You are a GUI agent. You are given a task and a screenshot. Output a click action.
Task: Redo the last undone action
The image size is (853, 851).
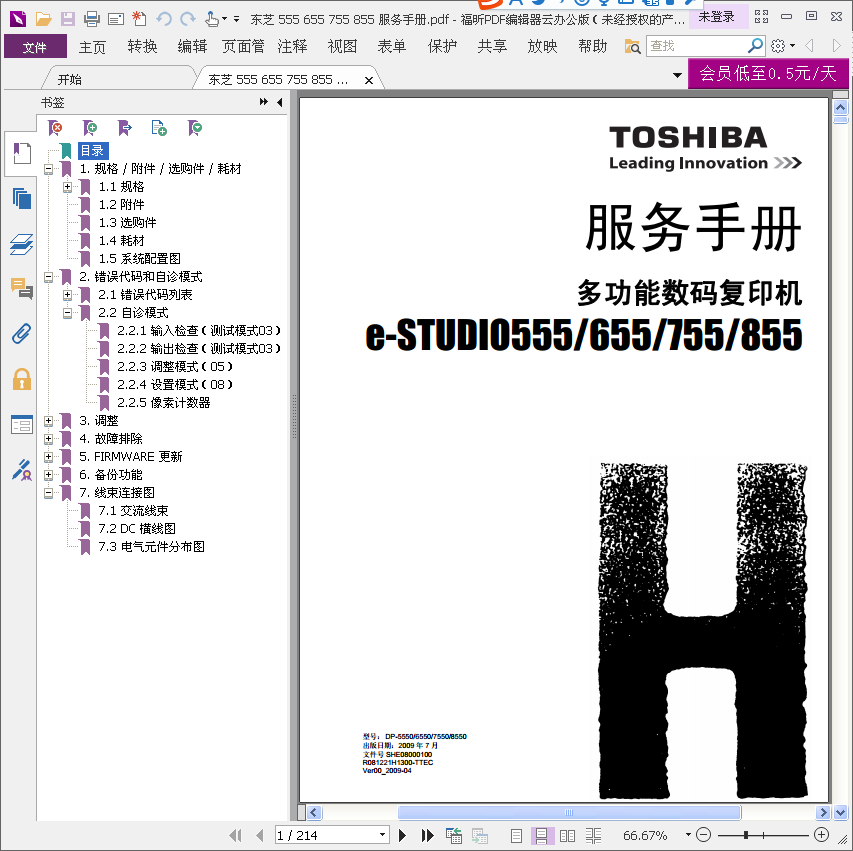(188, 19)
